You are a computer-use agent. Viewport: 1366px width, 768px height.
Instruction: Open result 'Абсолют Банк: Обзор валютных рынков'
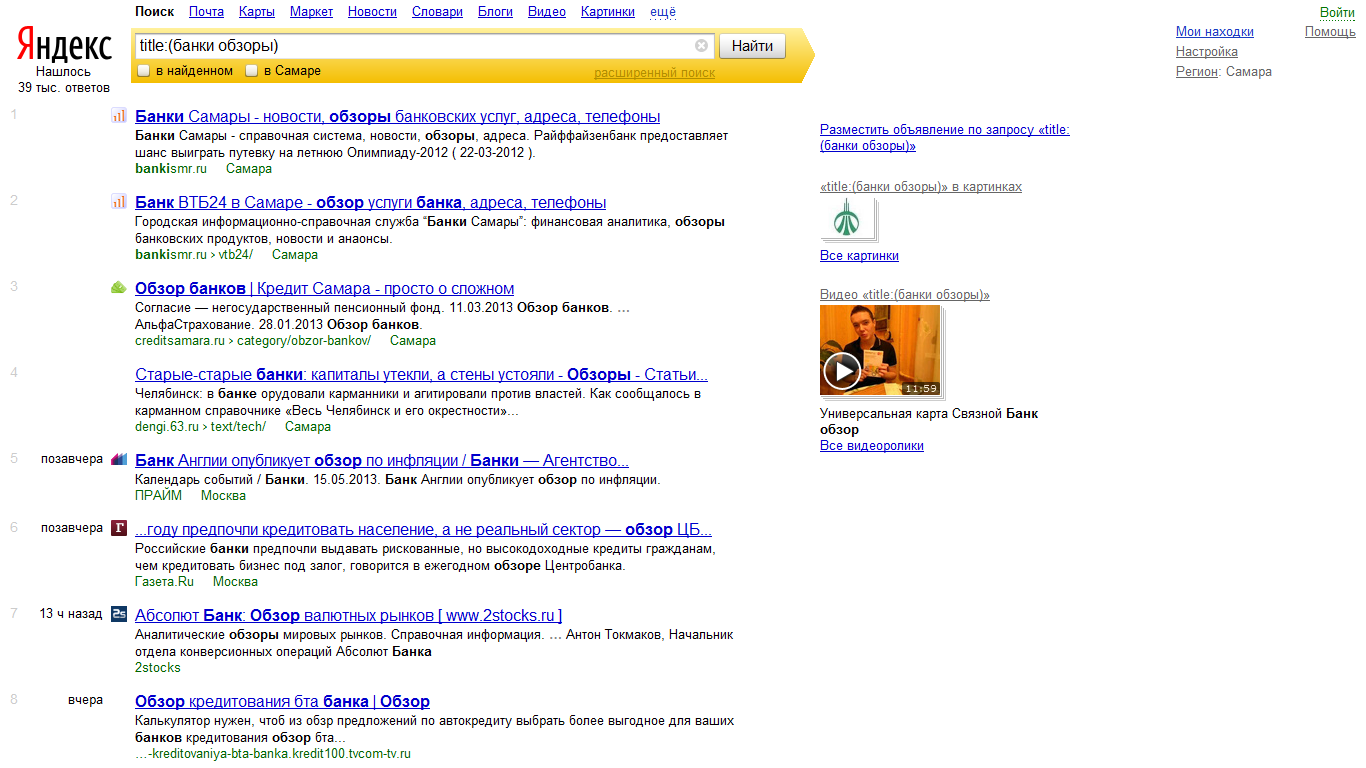pyautogui.click(x=348, y=615)
